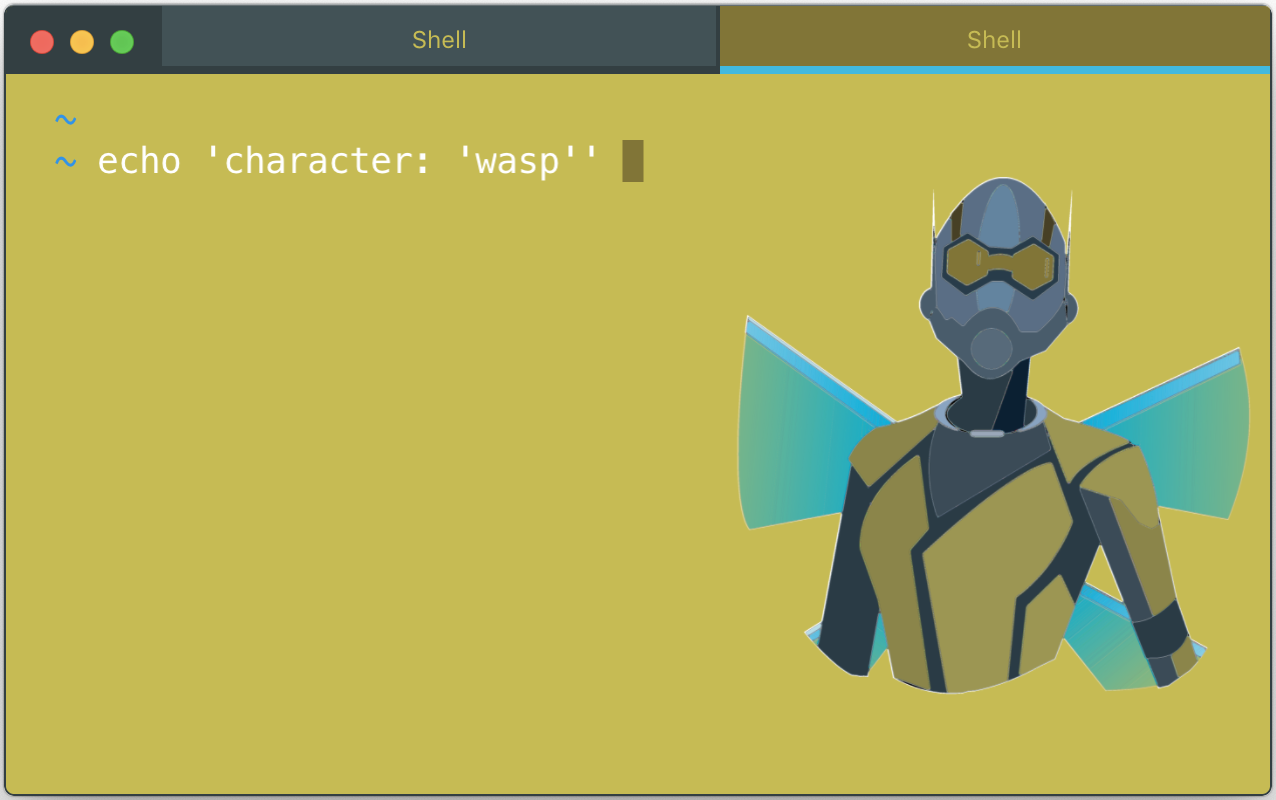Screen dimensions: 1276x800
Task: Place the cursor at the terminal block cursor
Action: point(633,161)
